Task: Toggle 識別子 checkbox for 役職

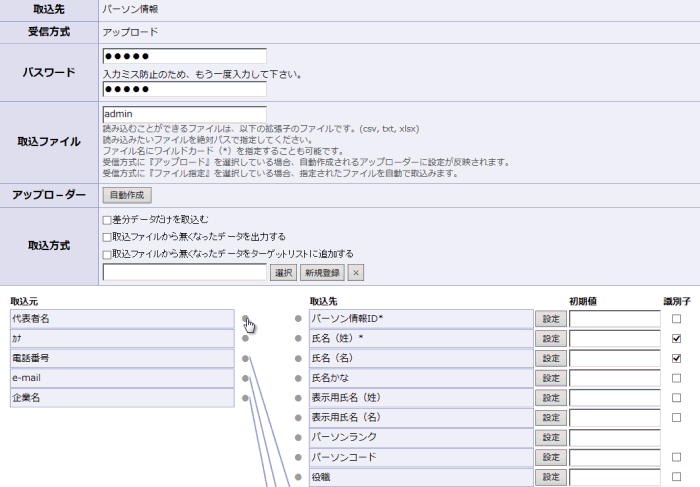Action: click(x=676, y=477)
